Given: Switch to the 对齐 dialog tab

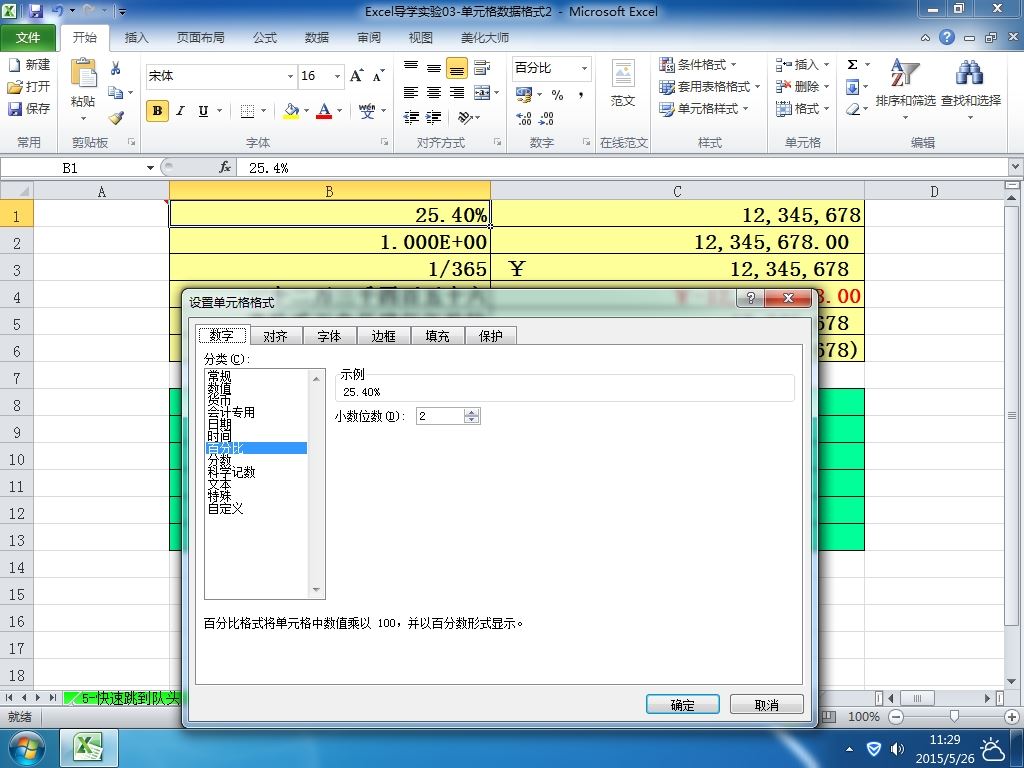Looking at the screenshot, I should (x=276, y=336).
